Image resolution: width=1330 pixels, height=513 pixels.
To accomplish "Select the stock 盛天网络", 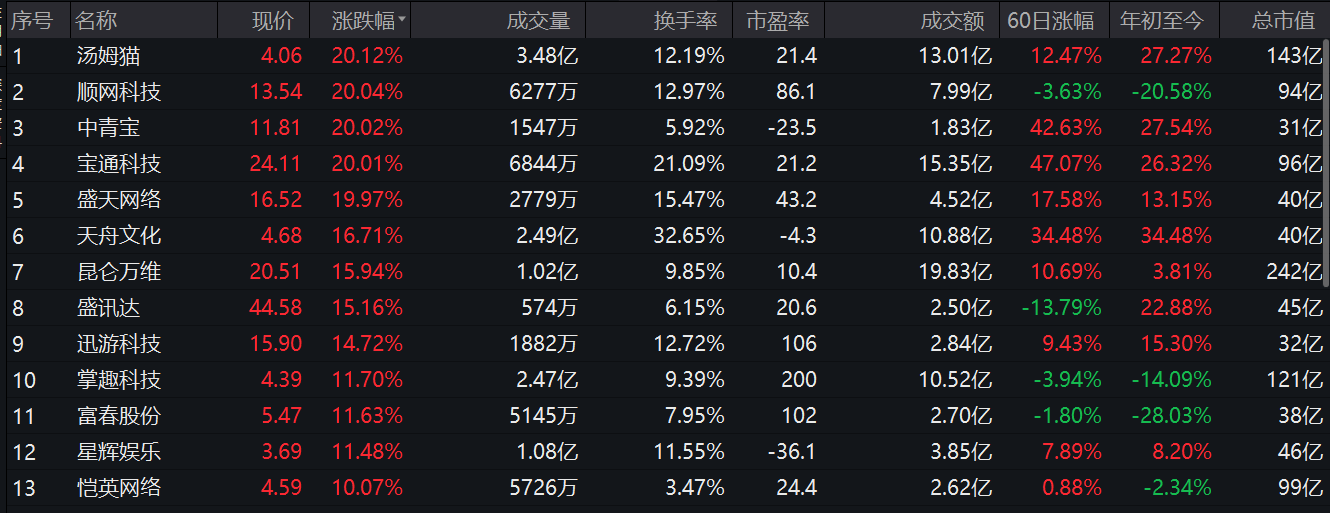I will pos(118,200).
